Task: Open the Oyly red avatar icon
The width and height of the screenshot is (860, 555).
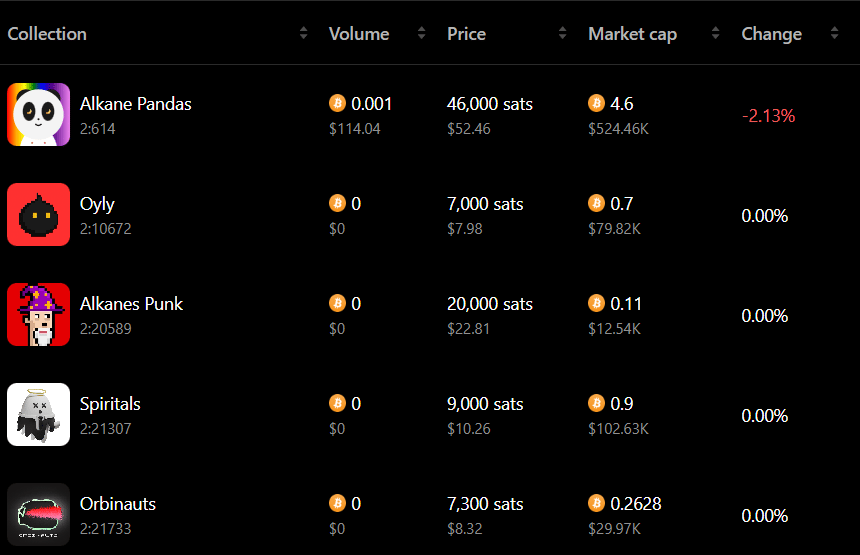Action: tap(38, 214)
